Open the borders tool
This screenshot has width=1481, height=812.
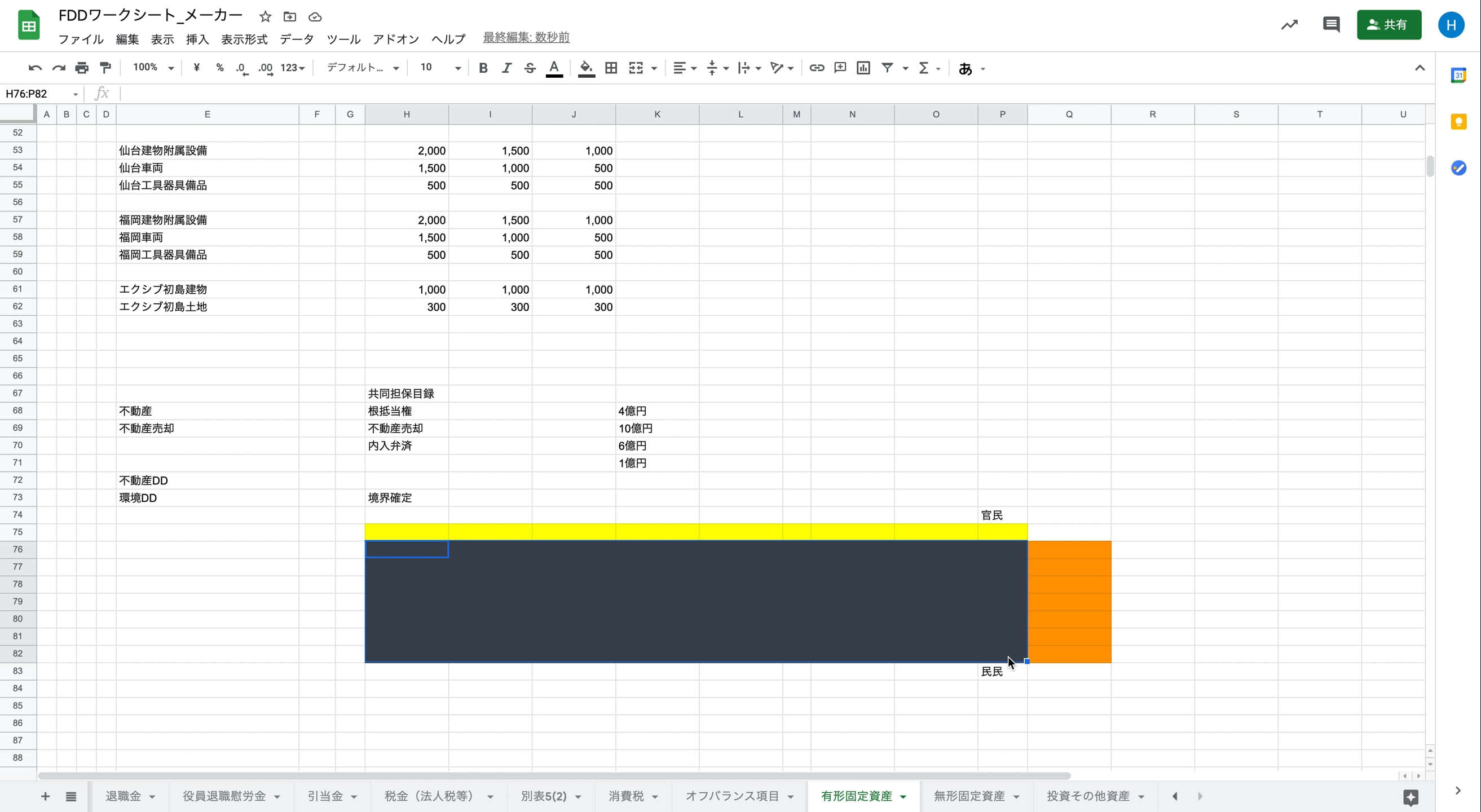pyautogui.click(x=611, y=68)
